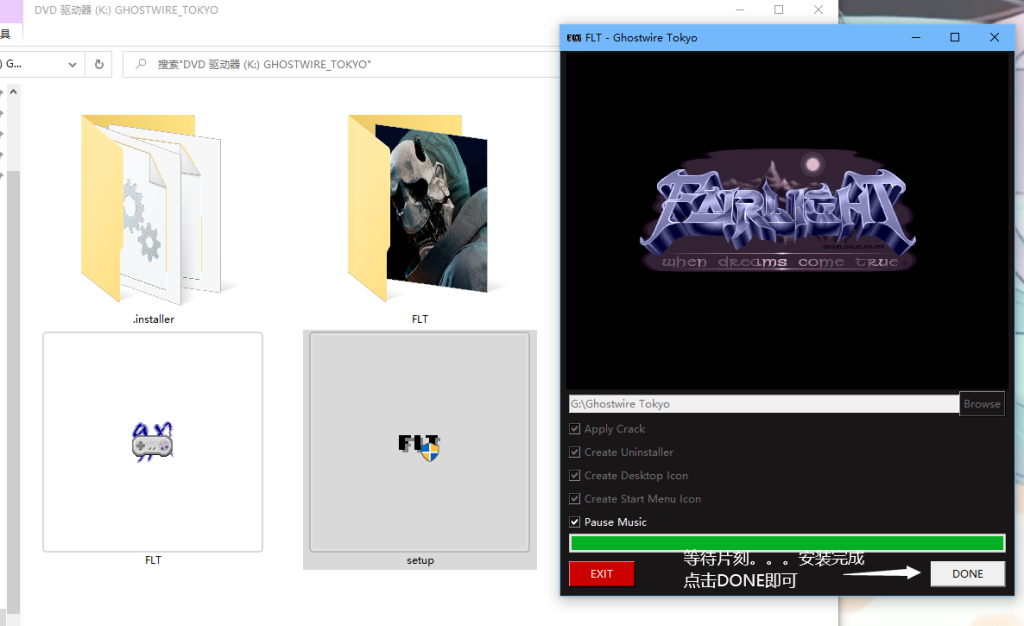Image resolution: width=1024 pixels, height=626 pixels.
Task: Click the navigation pane up-scroll arrow
Action: click(x=13, y=92)
